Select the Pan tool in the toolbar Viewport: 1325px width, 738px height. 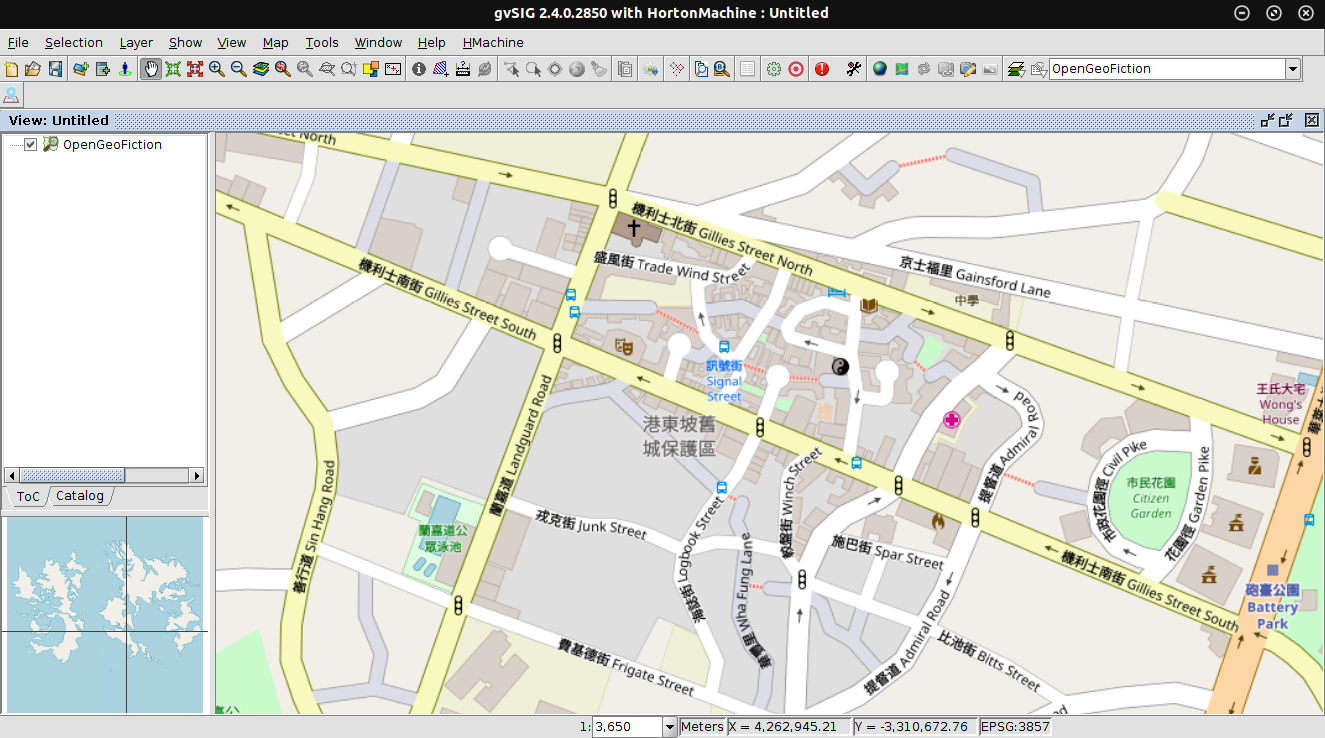click(x=151, y=69)
